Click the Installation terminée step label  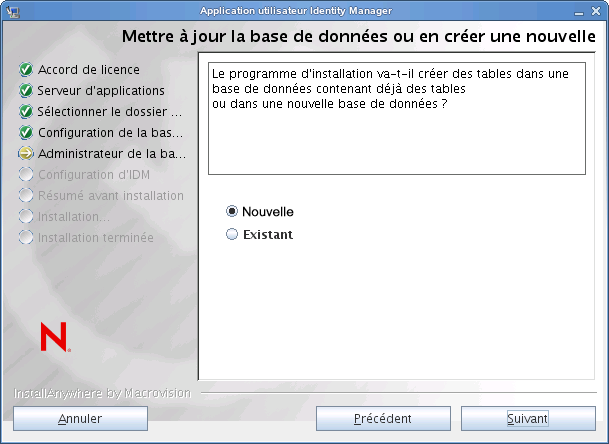[x=96, y=237]
